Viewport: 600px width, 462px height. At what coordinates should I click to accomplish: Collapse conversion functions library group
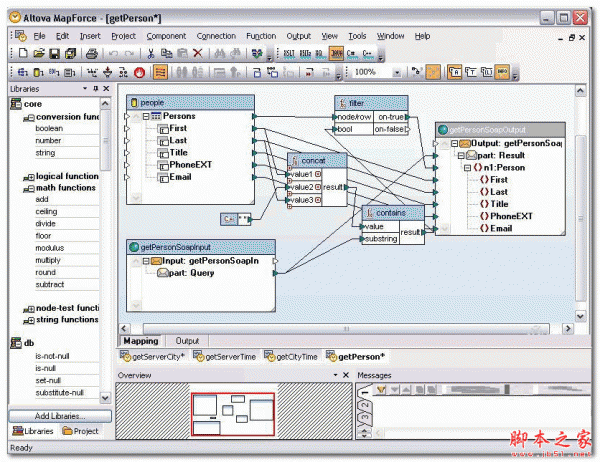(x=29, y=118)
